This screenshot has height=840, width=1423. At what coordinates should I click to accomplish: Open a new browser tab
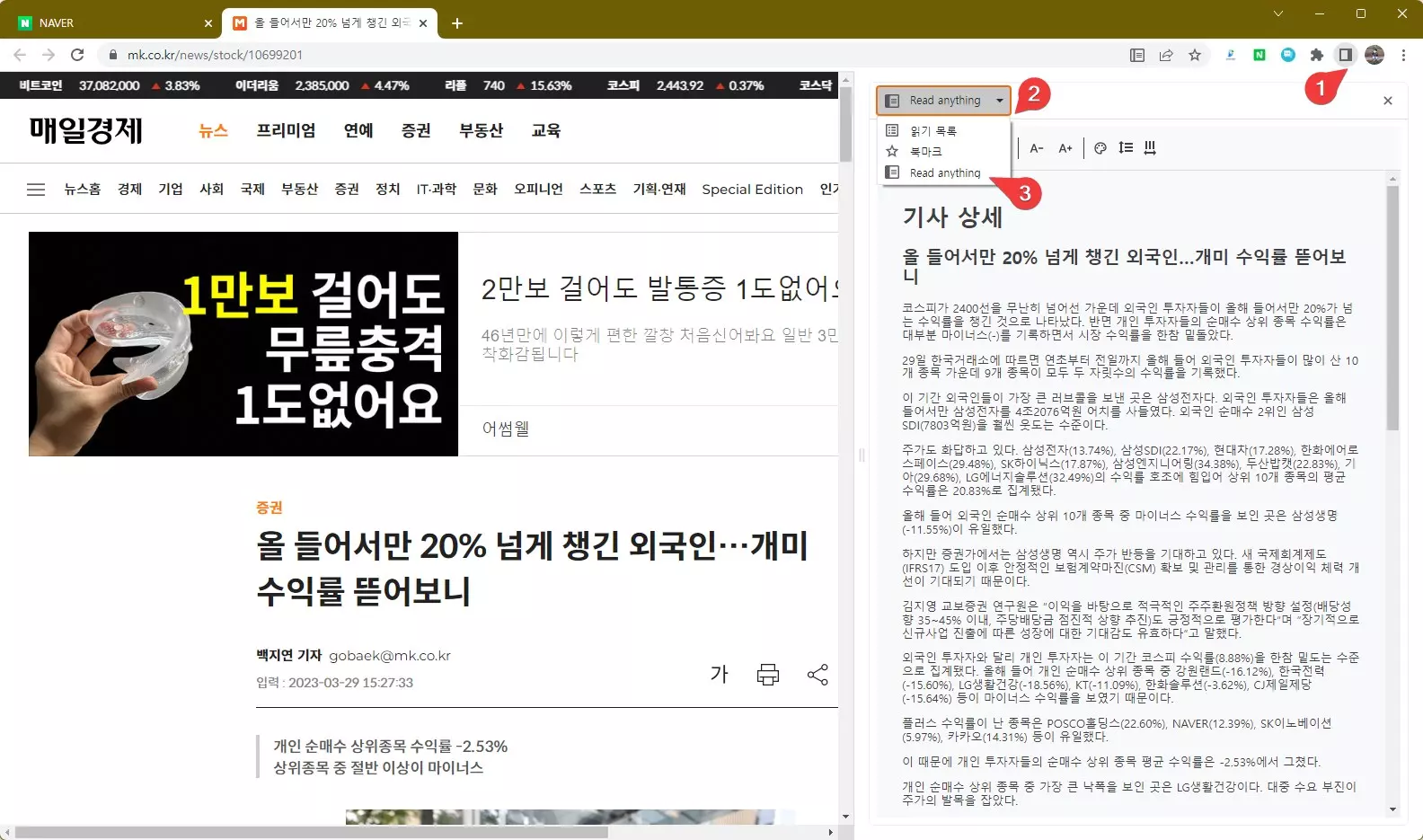(457, 23)
